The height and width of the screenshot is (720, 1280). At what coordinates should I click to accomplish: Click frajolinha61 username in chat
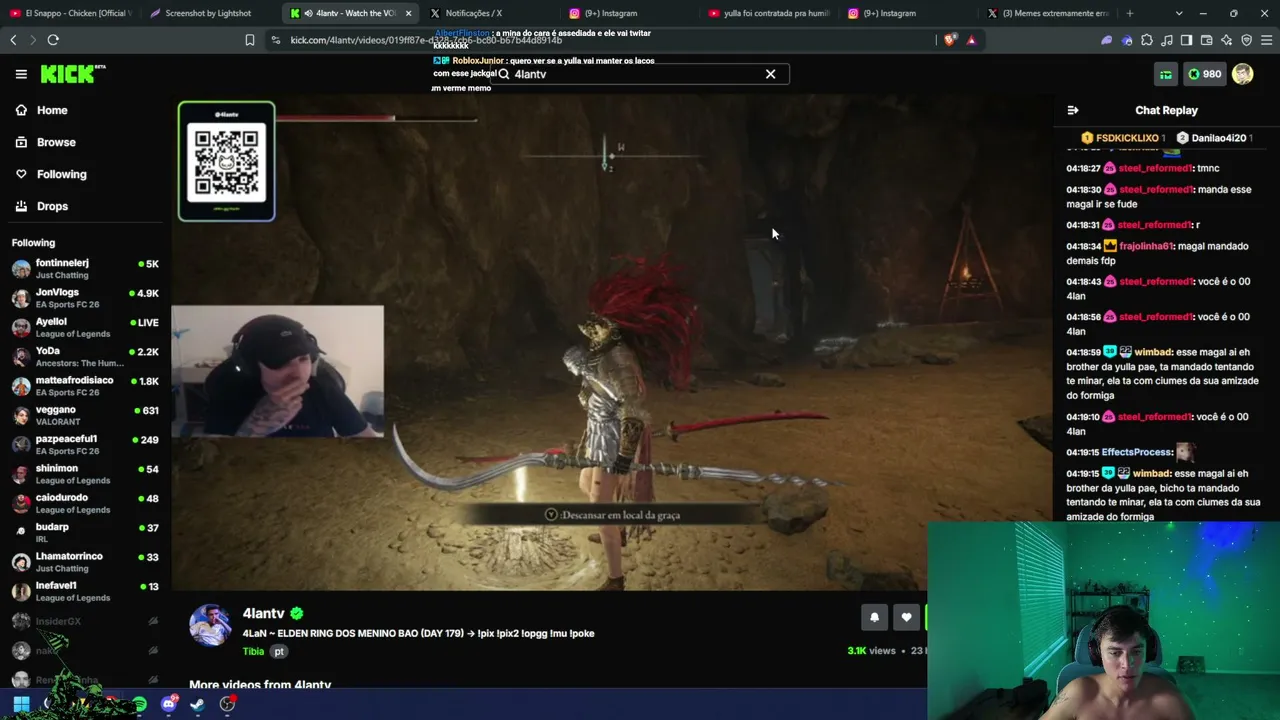click(x=1146, y=246)
